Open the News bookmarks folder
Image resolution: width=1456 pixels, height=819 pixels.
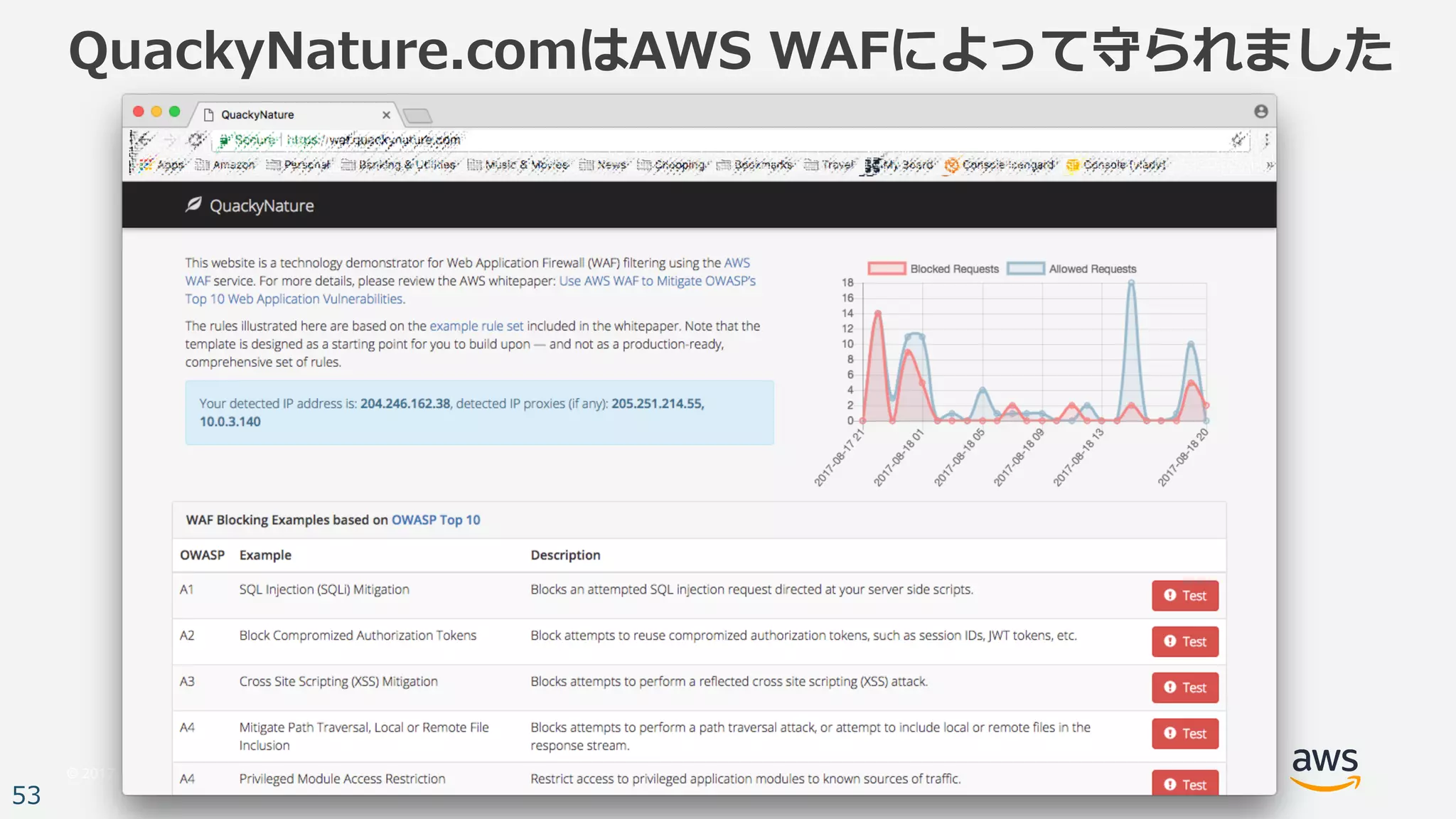click(x=603, y=165)
